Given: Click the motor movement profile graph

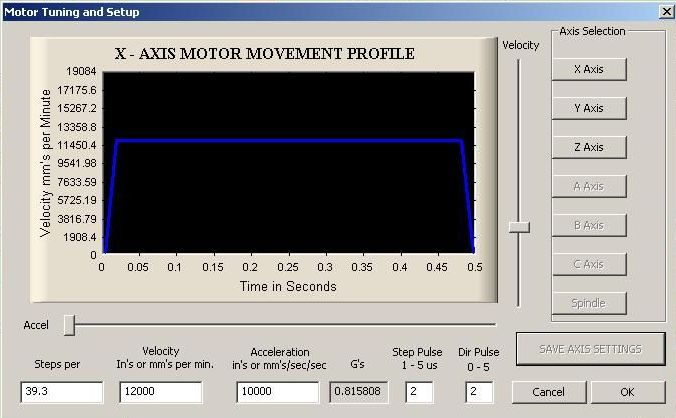Looking at the screenshot, I should pyautogui.click(x=288, y=162).
